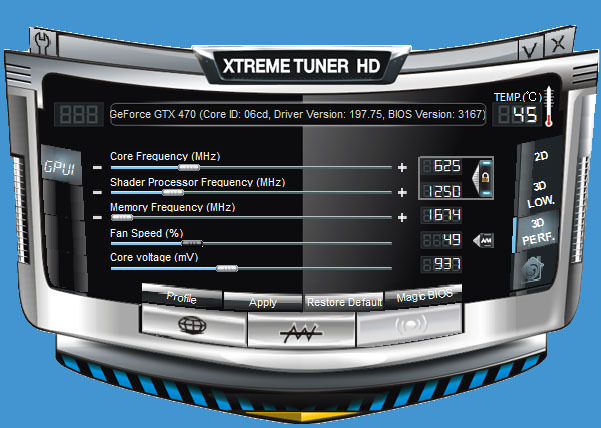Click the 49 fan speed readout
Screen dimensions: 601x428
tap(442, 240)
